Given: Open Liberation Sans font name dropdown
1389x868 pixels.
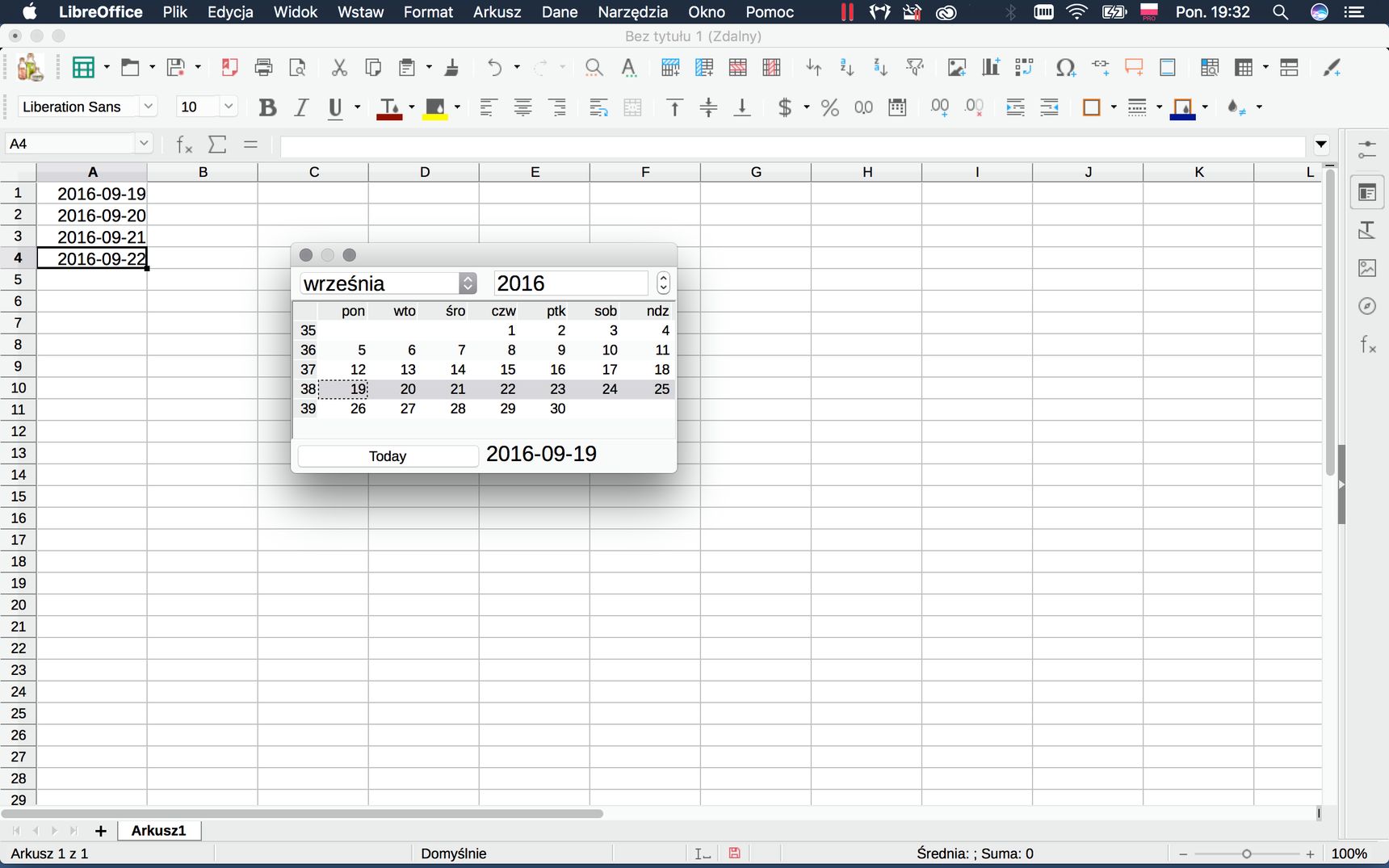Looking at the screenshot, I should pos(148,107).
